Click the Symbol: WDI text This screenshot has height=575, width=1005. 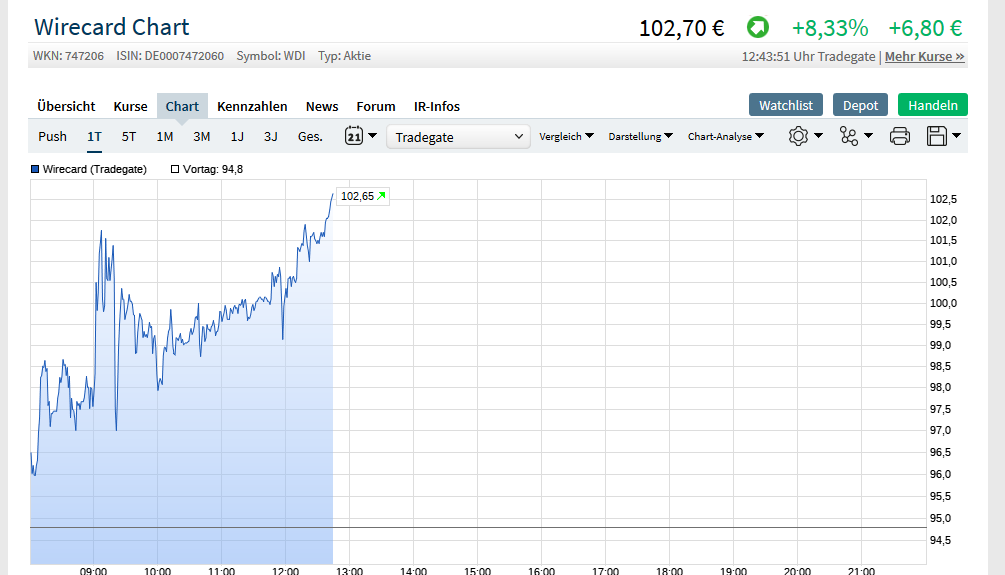coord(270,56)
